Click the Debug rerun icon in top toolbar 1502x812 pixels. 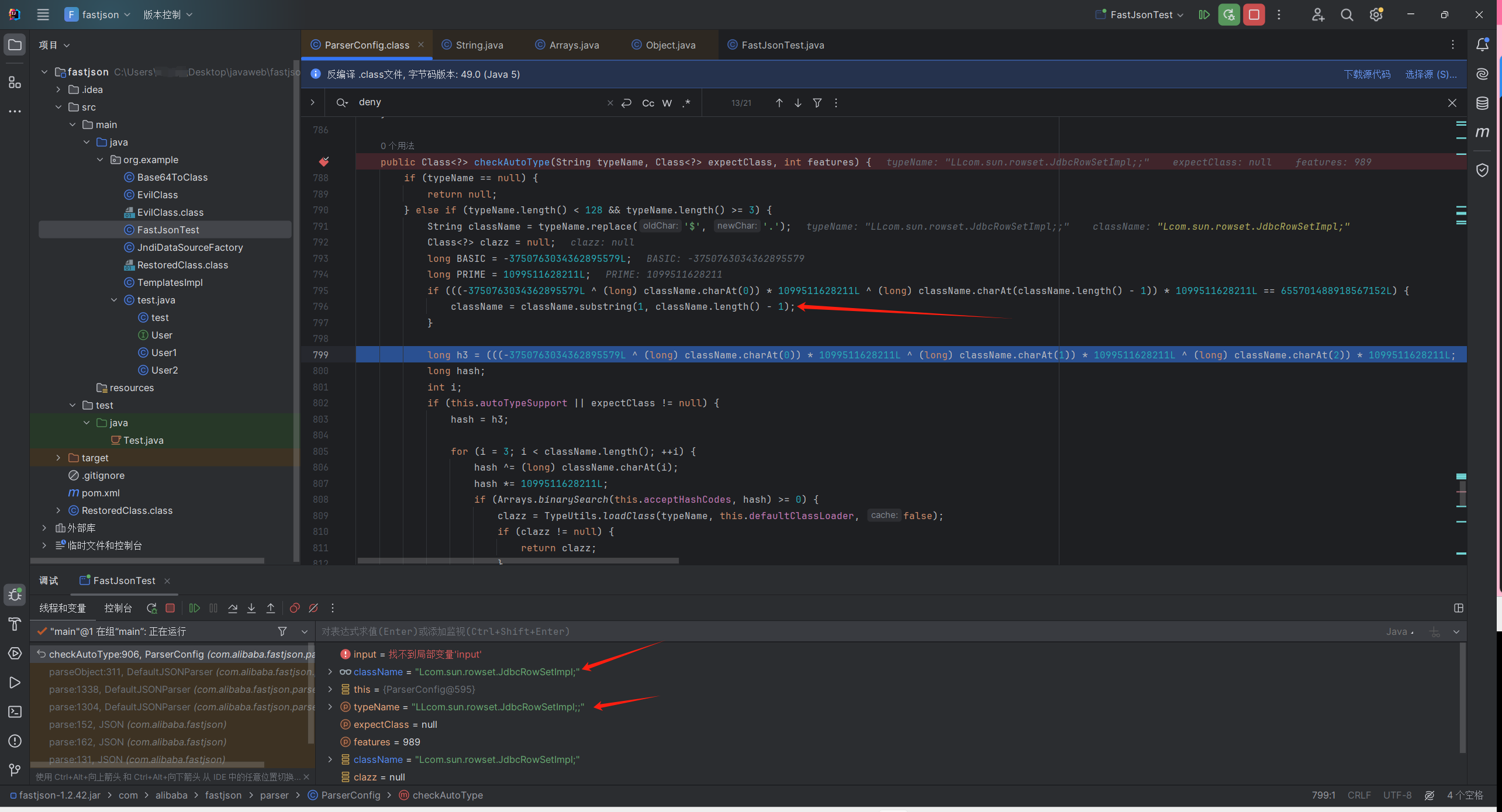pos(1229,15)
